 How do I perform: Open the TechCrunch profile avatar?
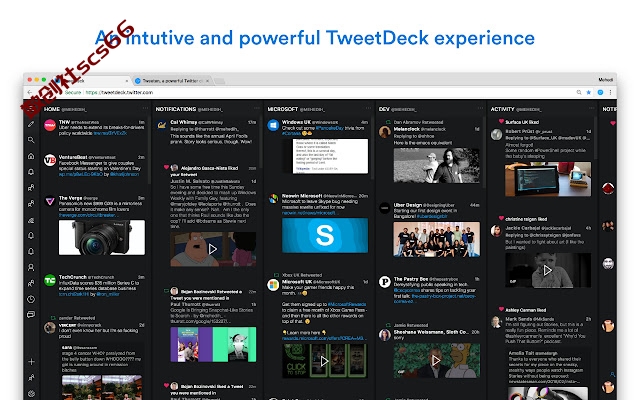click(x=50, y=280)
